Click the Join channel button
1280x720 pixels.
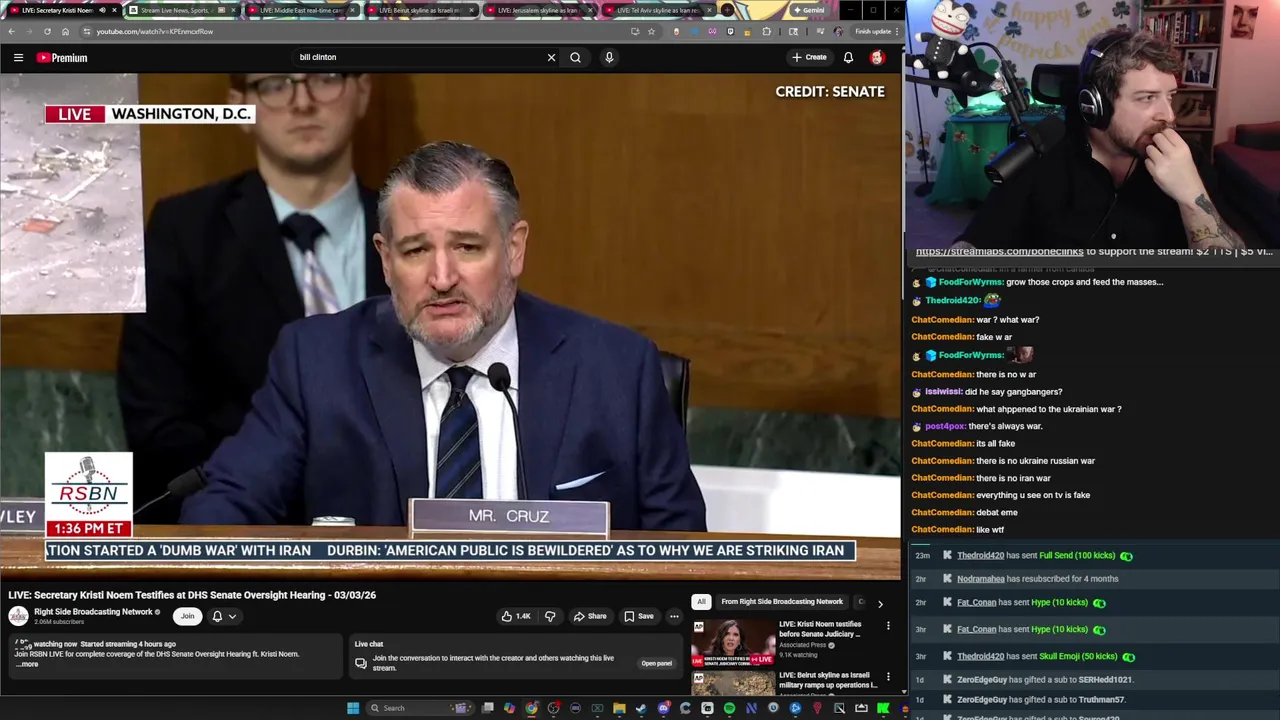click(x=187, y=616)
